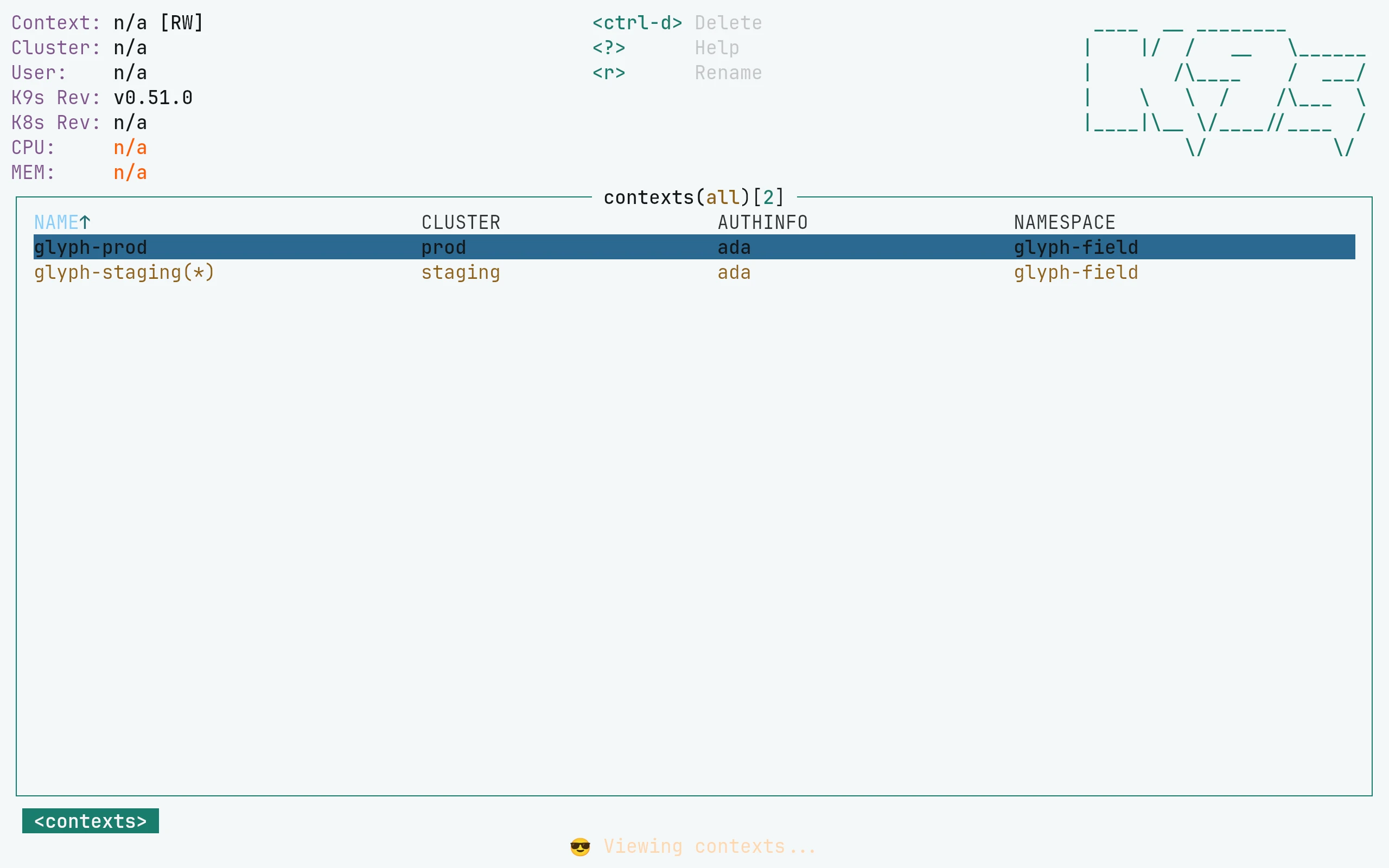Click the <r> Rename shortcut hint

(x=677, y=73)
